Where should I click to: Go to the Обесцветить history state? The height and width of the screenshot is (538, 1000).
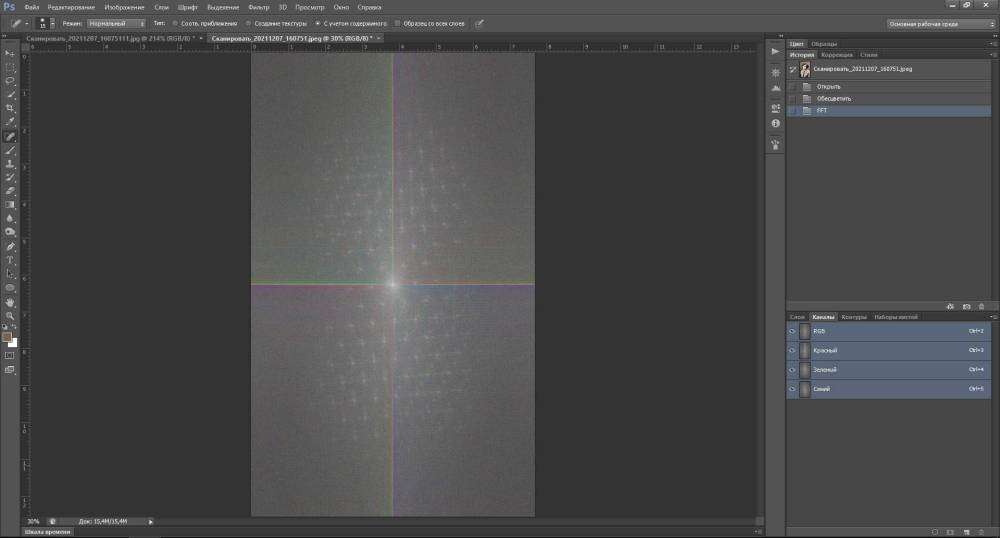pos(828,98)
